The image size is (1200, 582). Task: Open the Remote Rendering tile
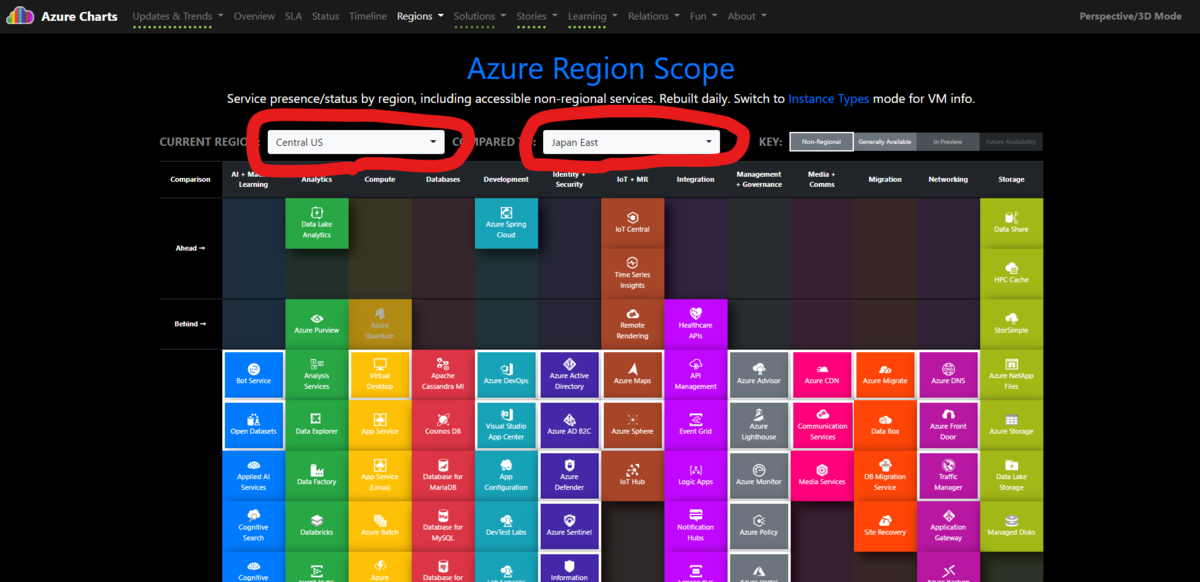(x=632, y=324)
